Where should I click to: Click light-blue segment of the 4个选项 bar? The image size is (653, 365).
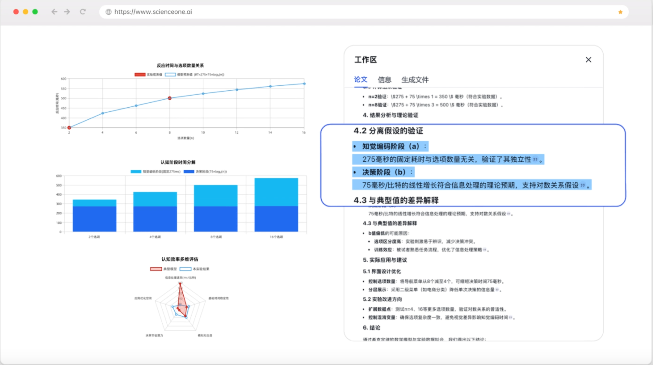(155, 199)
